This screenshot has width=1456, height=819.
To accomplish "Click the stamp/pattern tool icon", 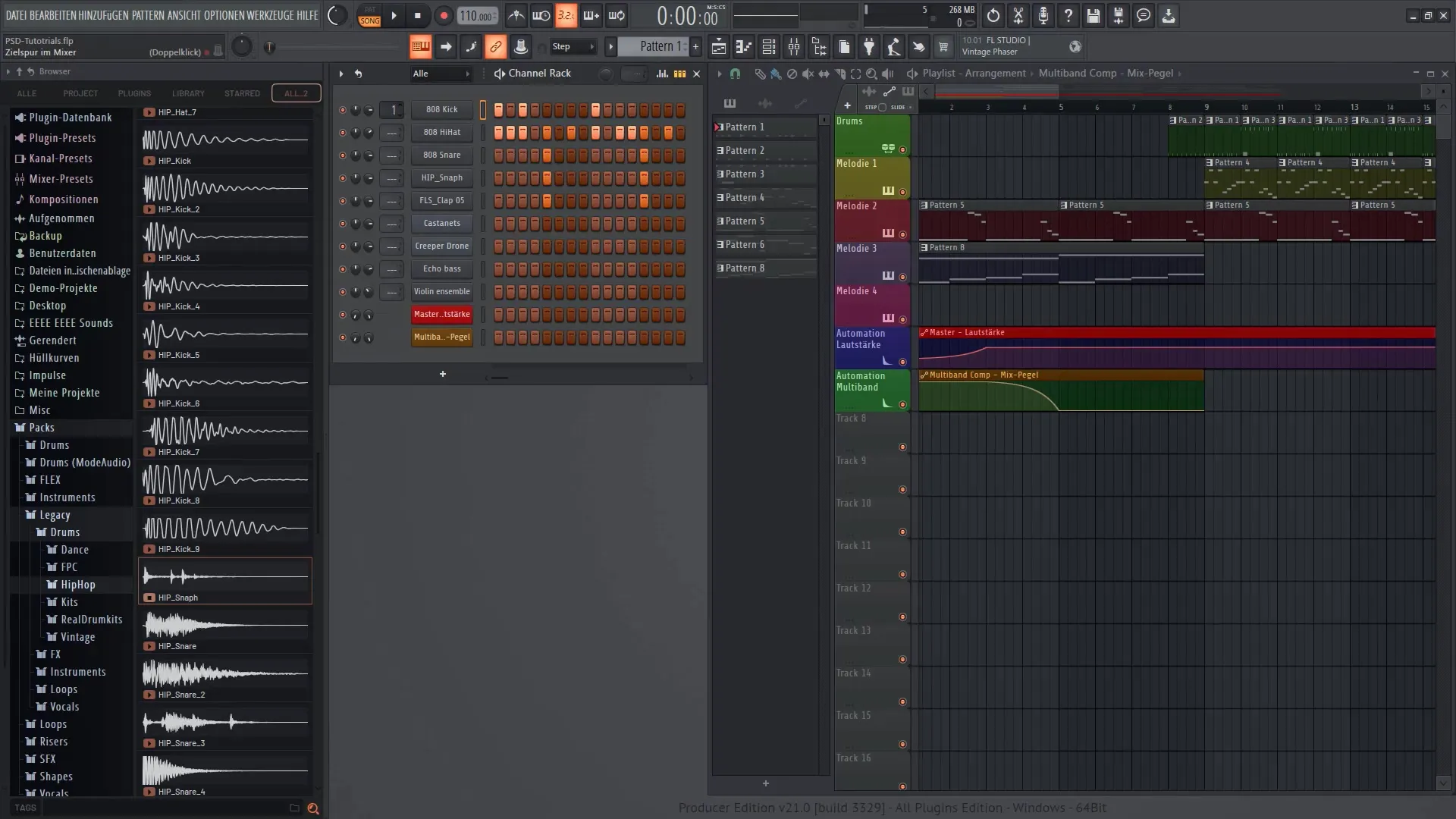I will coord(521,47).
